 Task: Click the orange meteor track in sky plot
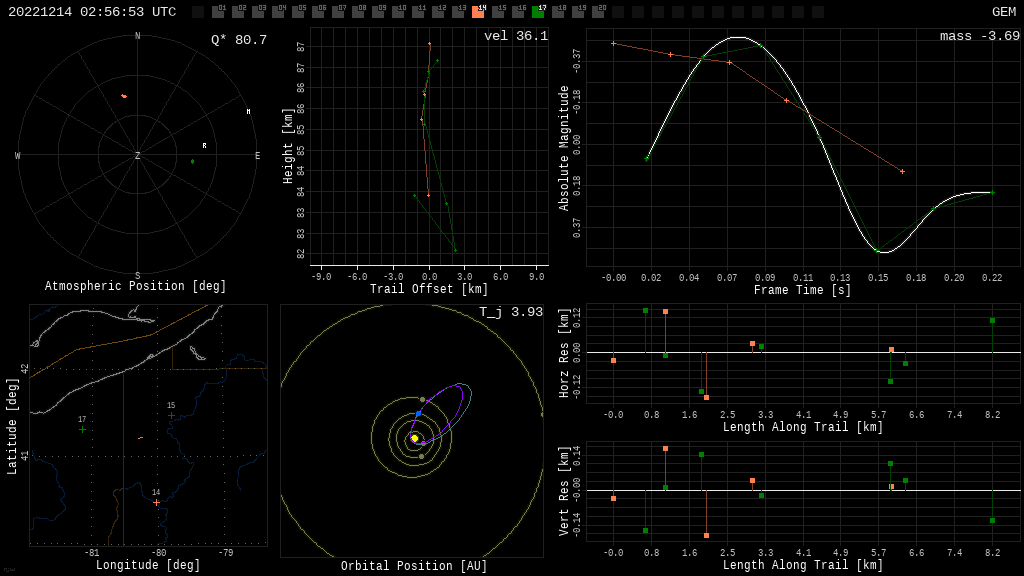(x=124, y=96)
